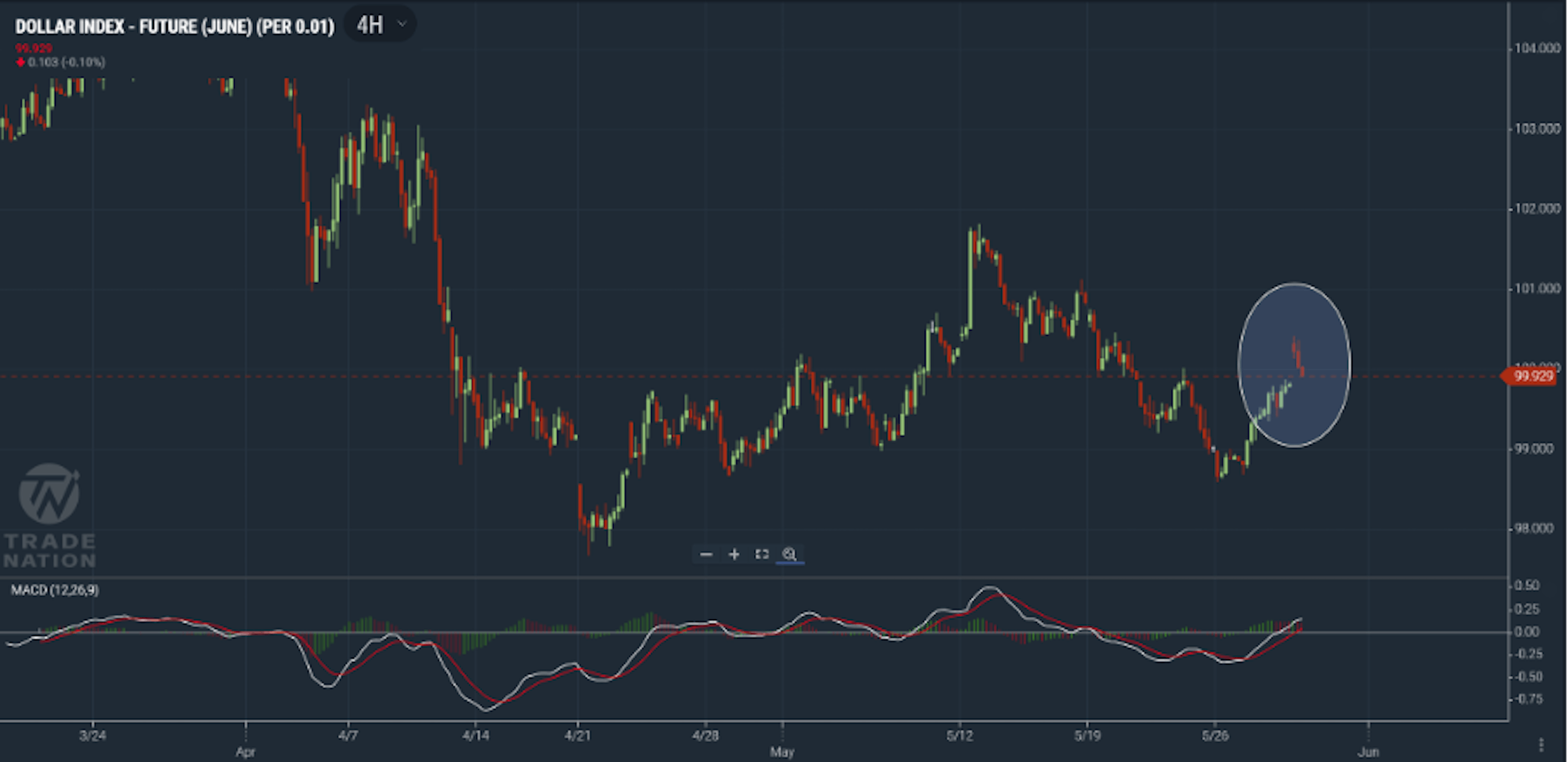
Task: Click the 4/7 date axis label
Action: (x=348, y=735)
